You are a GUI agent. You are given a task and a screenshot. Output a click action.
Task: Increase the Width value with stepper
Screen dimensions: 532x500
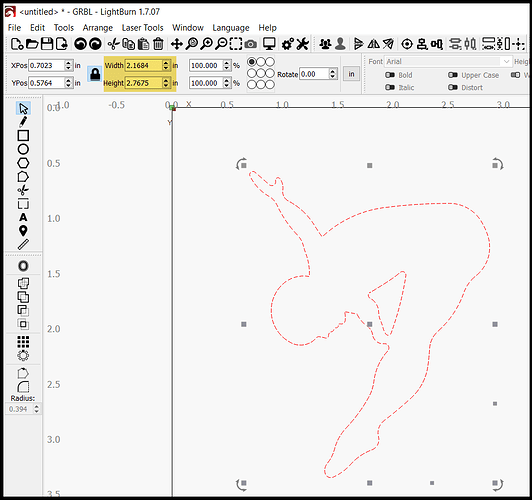coord(166,63)
